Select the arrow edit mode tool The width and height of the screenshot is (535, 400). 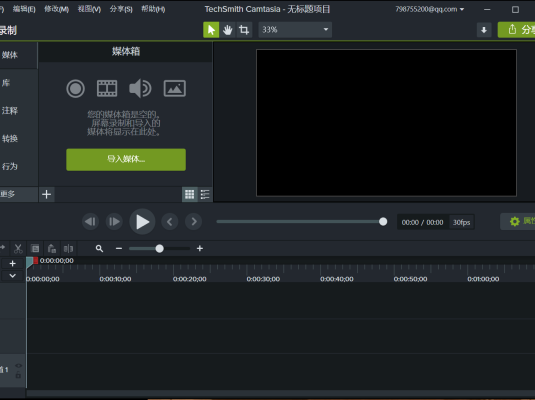(x=211, y=30)
